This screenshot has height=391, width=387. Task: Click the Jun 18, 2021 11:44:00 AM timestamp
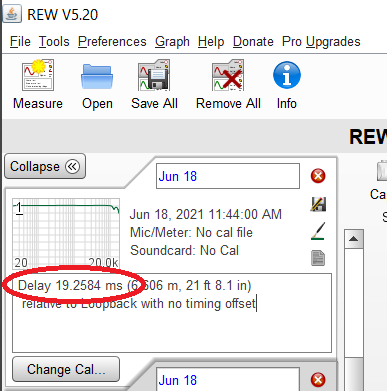(x=206, y=214)
